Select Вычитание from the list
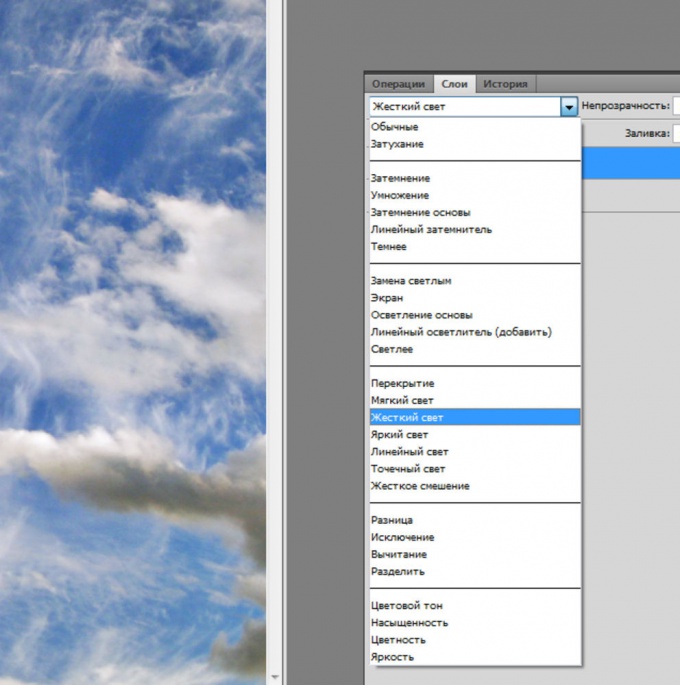 (475, 554)
